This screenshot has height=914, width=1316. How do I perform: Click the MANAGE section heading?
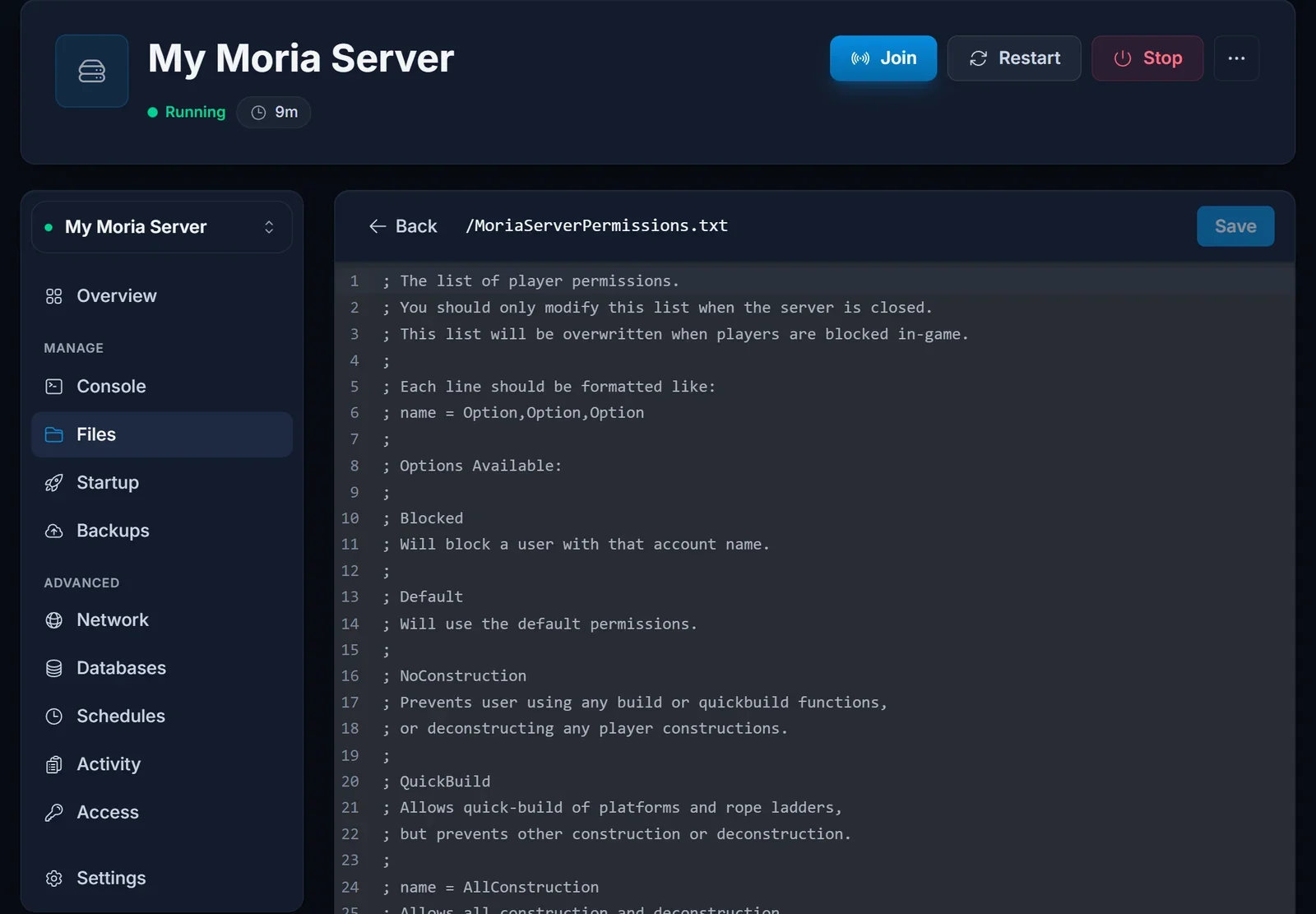click(74, 348)
